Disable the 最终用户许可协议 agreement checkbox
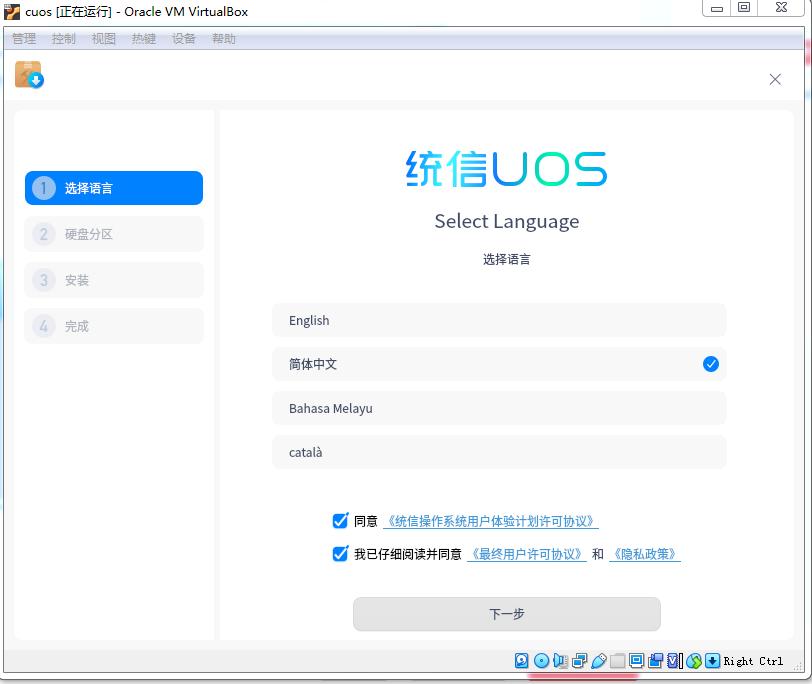The height and width of the screenshot is (684, 812). [x=340, y=554]
